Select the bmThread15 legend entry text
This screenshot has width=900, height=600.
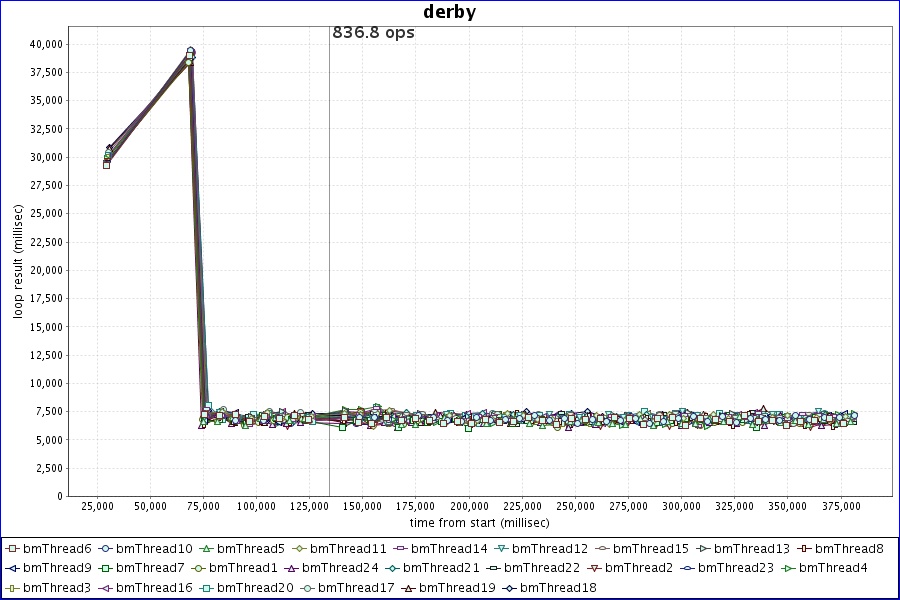tap(650, 549)
